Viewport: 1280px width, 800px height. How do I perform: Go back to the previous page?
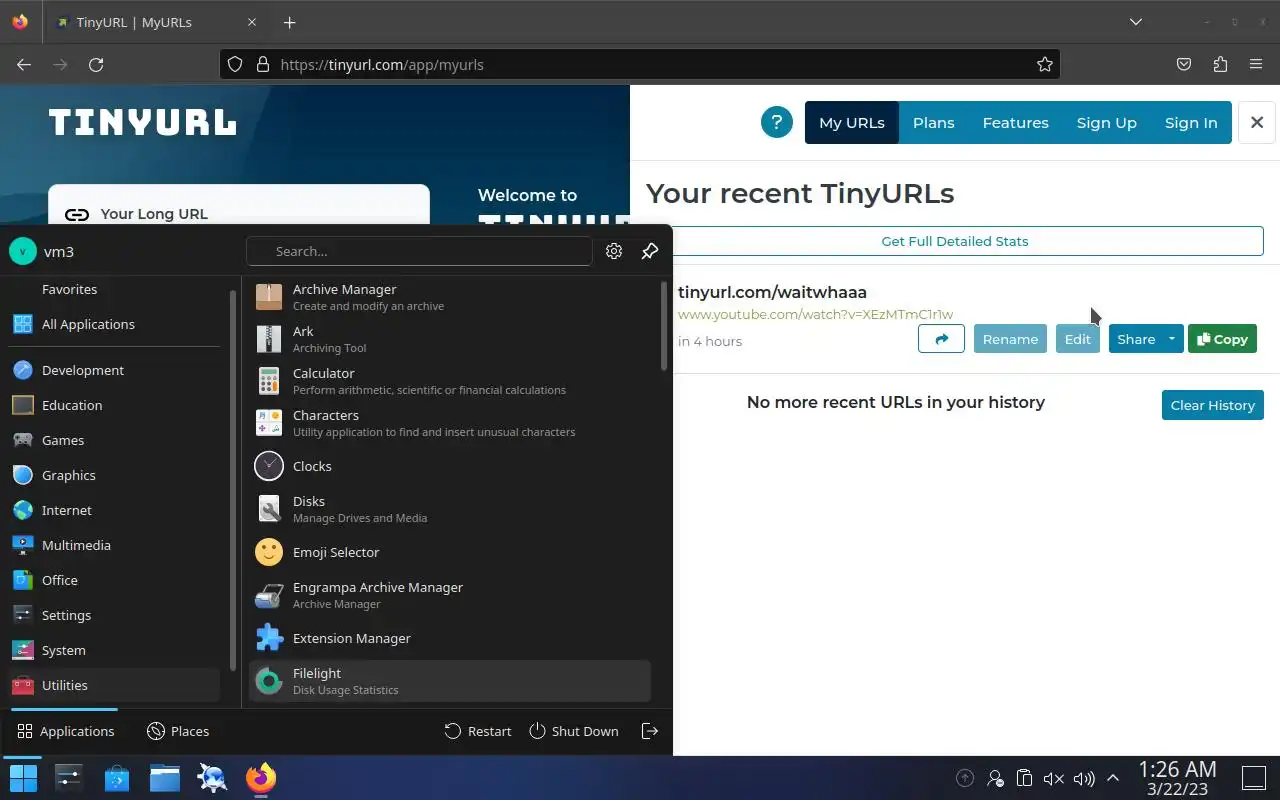[x=24, y=64]
